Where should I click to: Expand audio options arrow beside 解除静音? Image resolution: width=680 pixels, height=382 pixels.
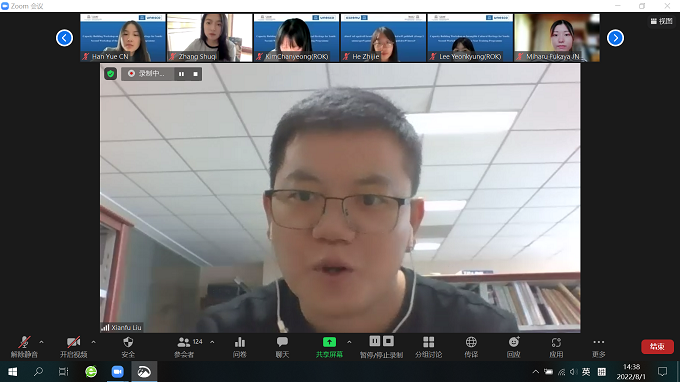[42, 342]
